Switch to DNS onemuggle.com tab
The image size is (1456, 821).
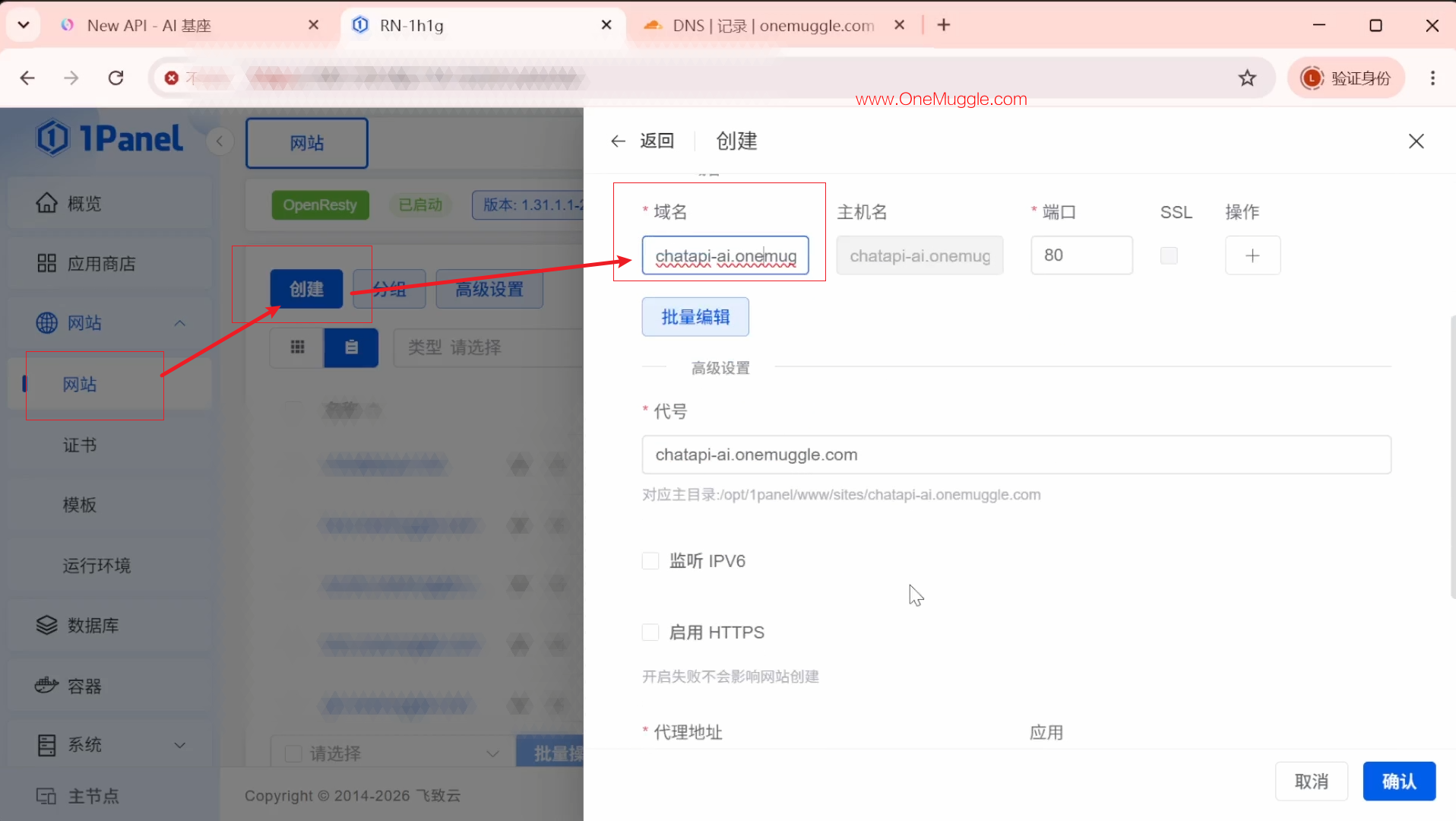[x=774, y=25]
